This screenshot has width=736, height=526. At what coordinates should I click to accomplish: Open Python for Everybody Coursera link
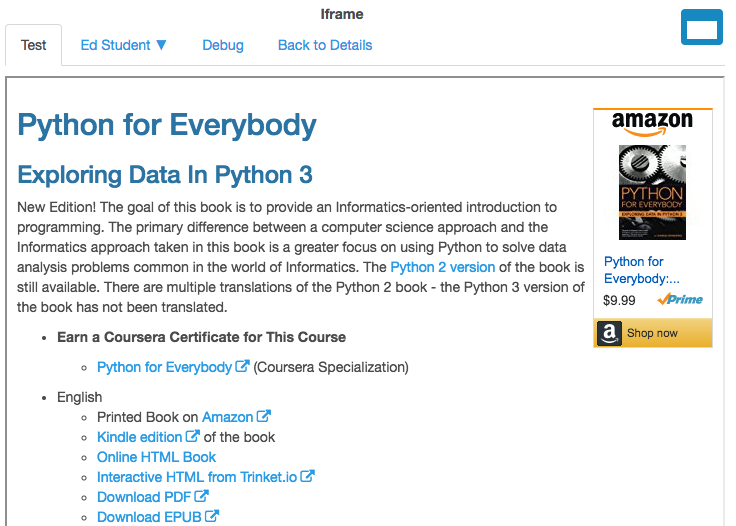coord(164,367)
